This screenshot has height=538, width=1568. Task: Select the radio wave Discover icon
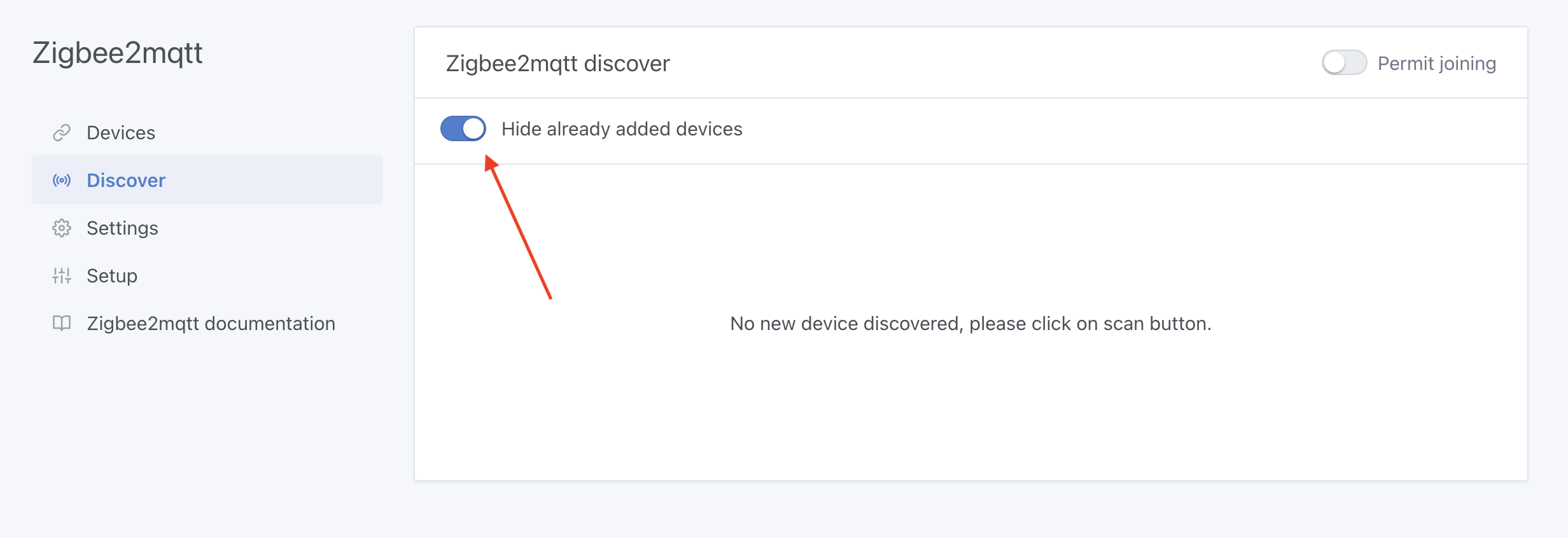pyautogui.click(x=61, y=180)
